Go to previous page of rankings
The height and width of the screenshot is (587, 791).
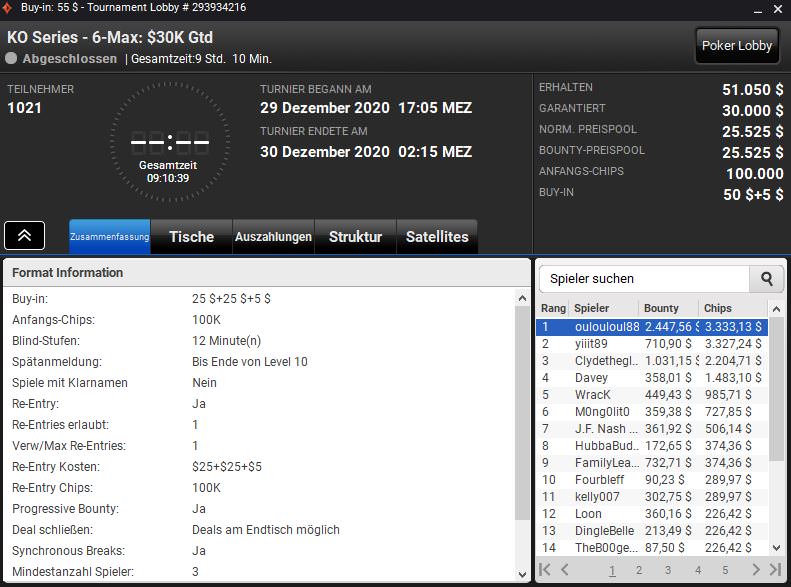tap(565, 570)
